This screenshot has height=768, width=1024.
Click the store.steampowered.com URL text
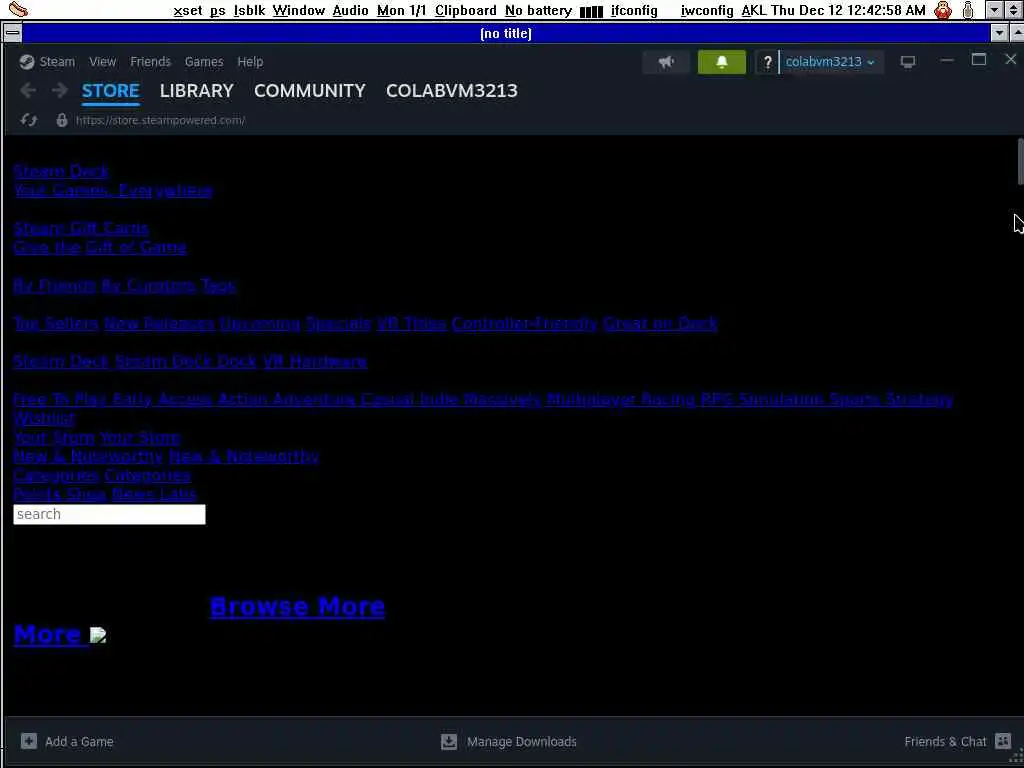pos(161,120)
